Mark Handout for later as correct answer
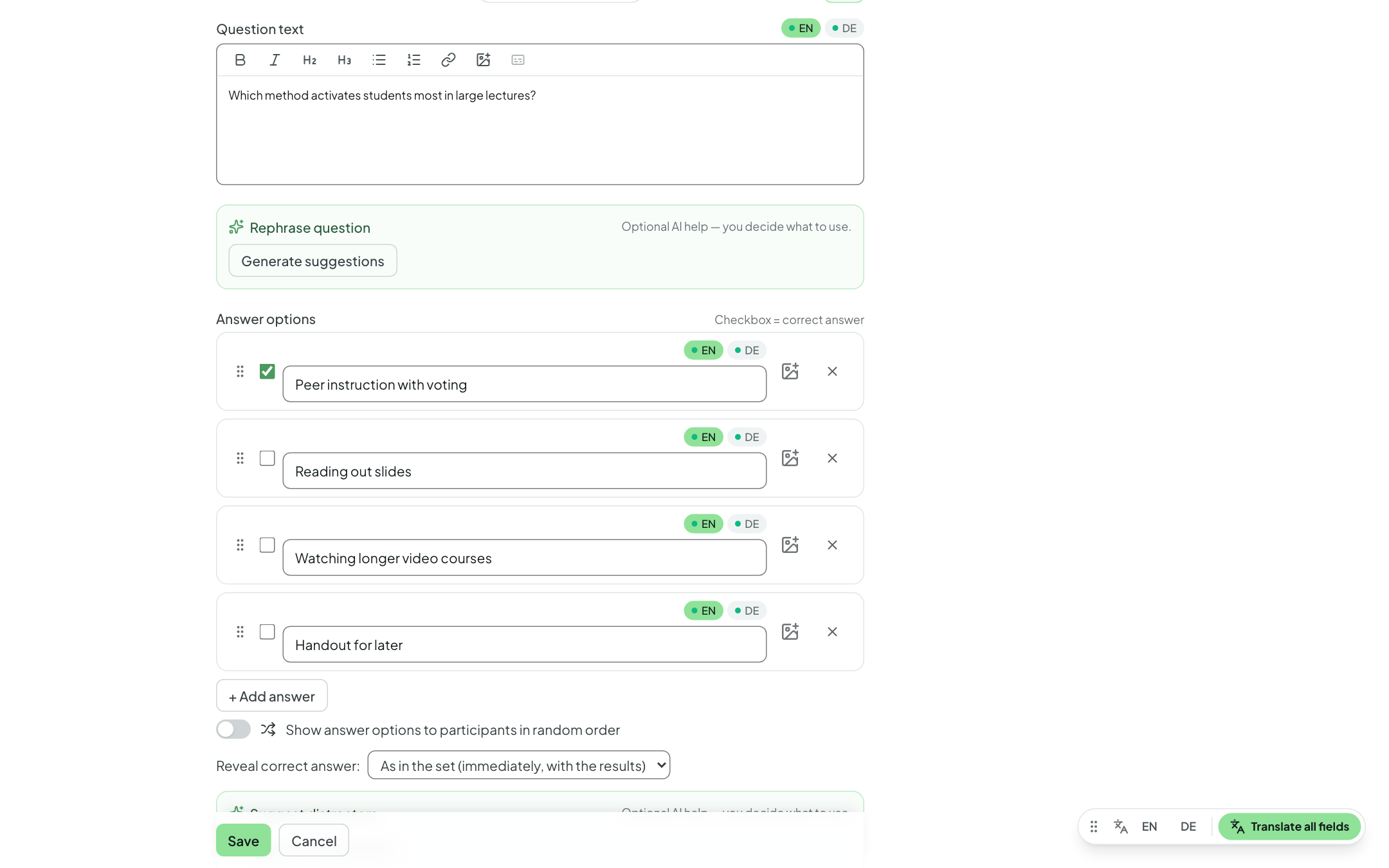This screenshot has width=1389, height=868. [x=267, y=631]
